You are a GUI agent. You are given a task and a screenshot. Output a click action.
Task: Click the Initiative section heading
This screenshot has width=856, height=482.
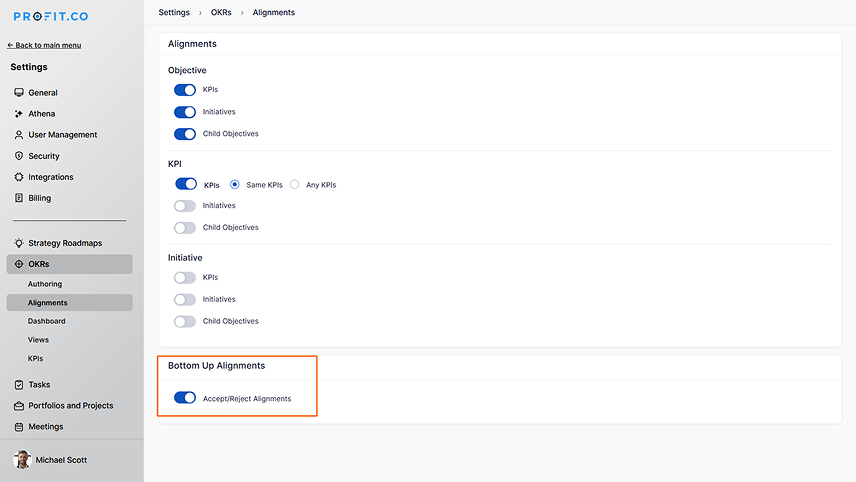pyautogui.click(x=185, y=258)
